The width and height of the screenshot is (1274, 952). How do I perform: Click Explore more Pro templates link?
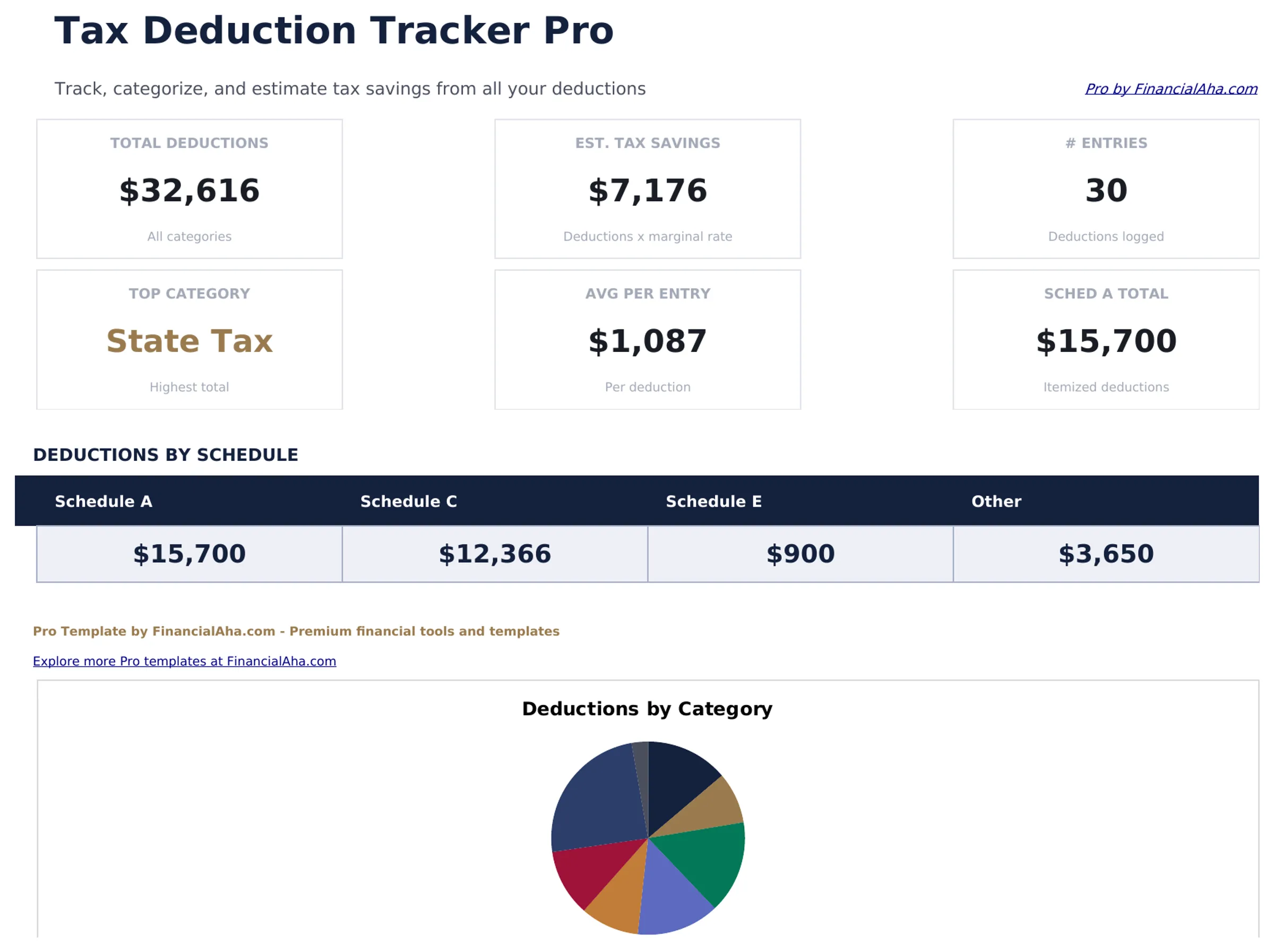pyautogui.click(x=184, y=661)
